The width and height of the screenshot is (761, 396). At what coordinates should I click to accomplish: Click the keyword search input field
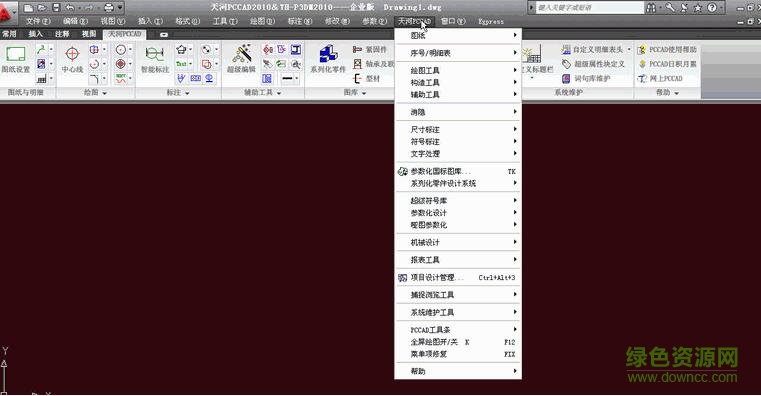[x=589, y=8]
